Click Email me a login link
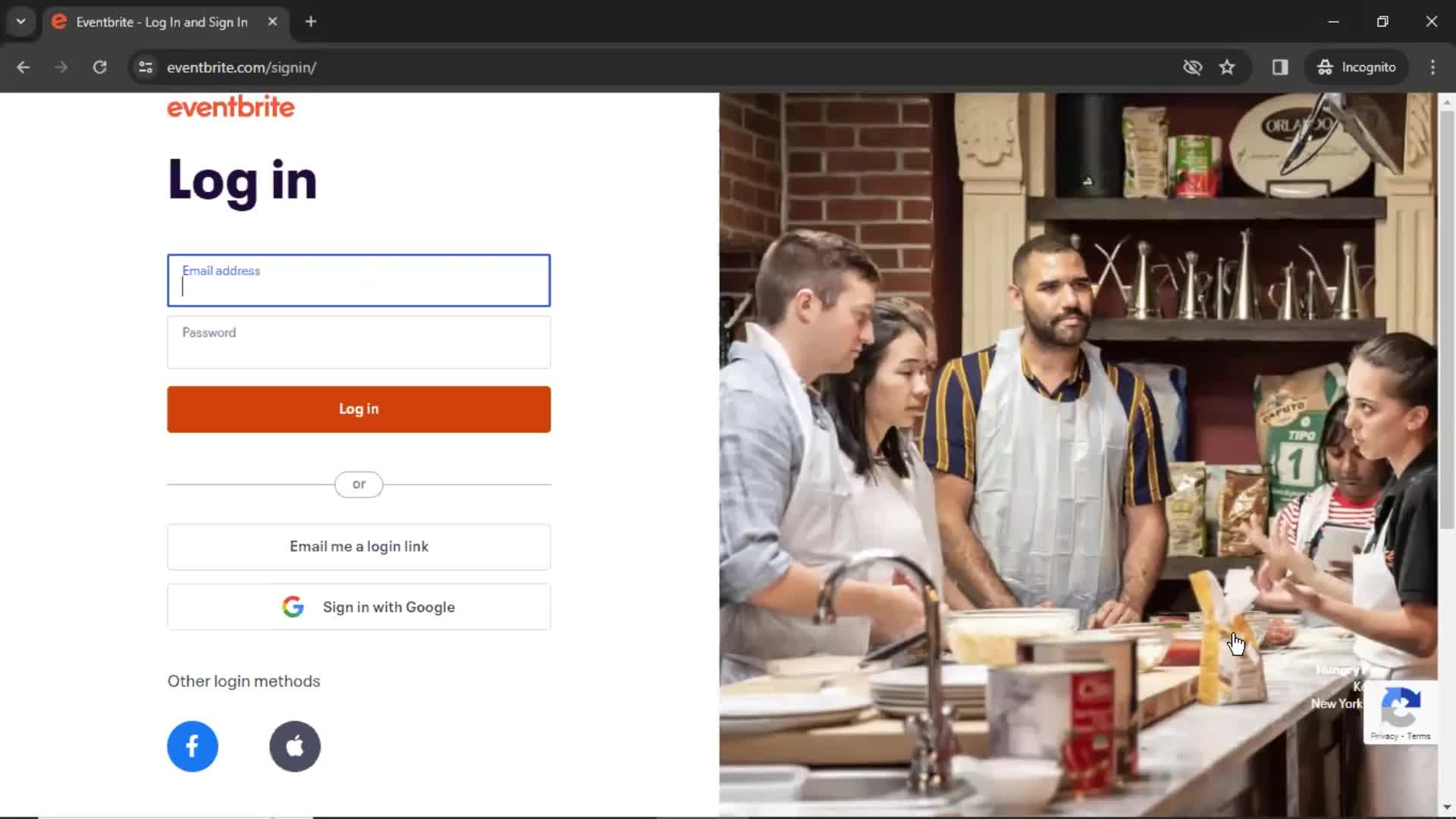Image resolution: width=1456 pixels, height=819 pixels. point(359,547)
